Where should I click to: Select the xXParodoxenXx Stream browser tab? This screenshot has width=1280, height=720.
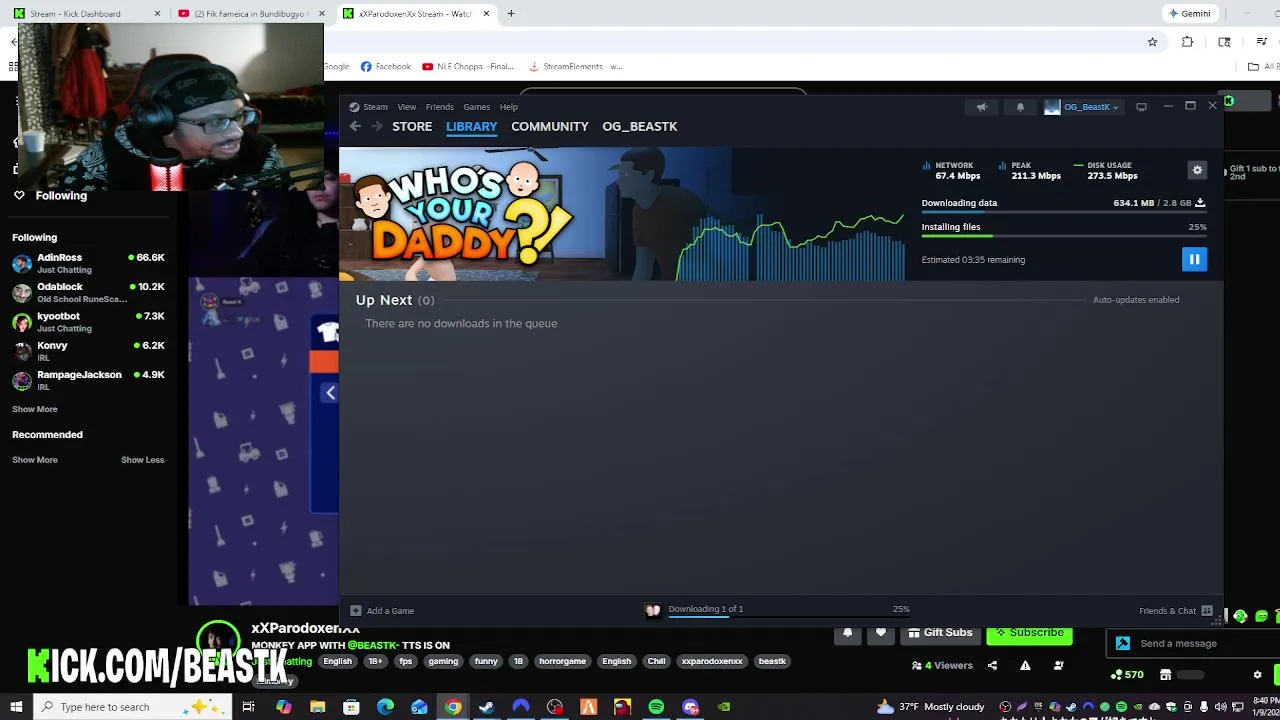coord(415,13)
